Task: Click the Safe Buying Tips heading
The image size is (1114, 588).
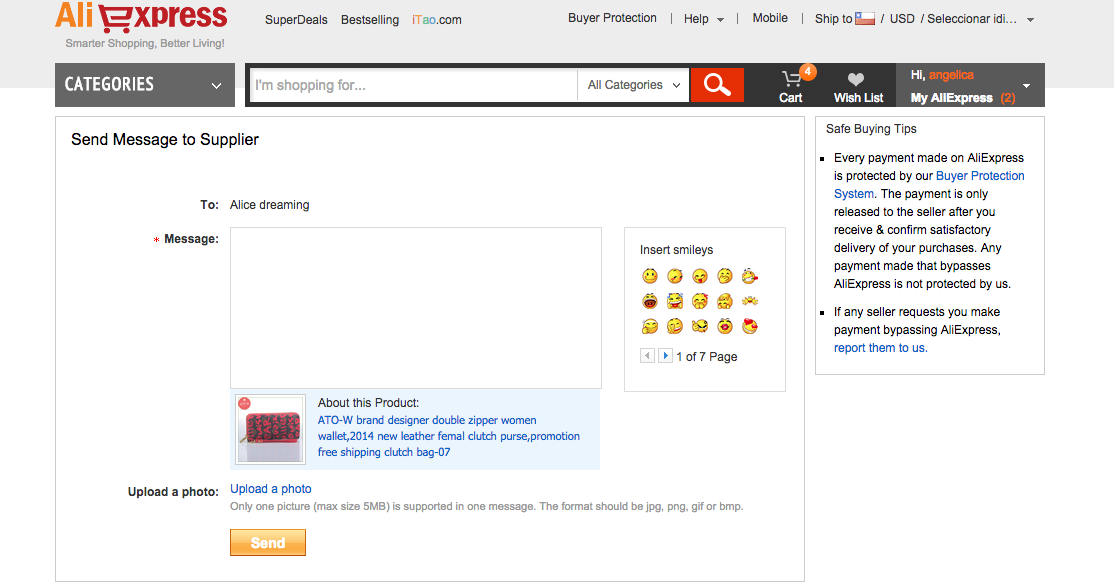Action: [871, 129]
